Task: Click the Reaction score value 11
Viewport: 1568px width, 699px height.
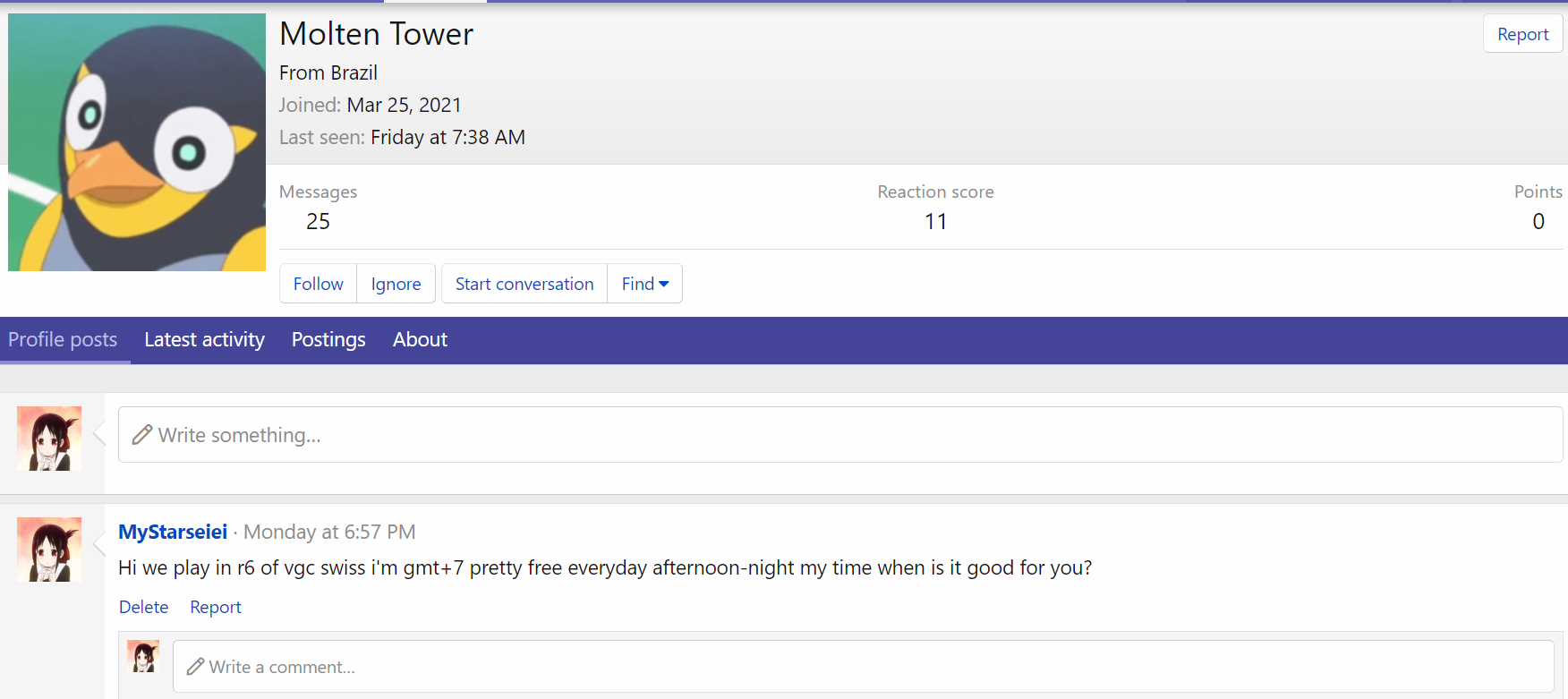Action: 935,221
